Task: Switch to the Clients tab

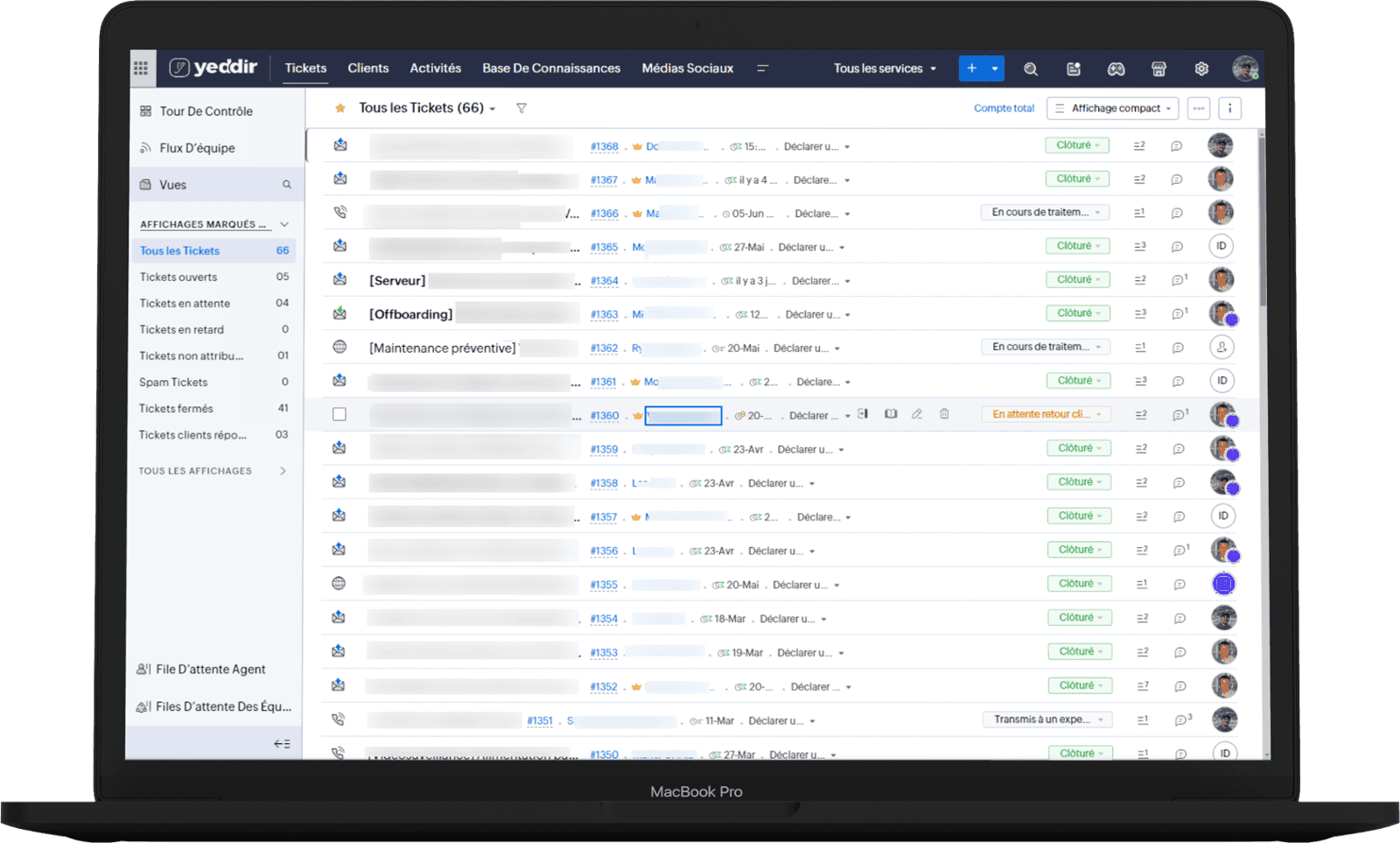Action: 367,68
